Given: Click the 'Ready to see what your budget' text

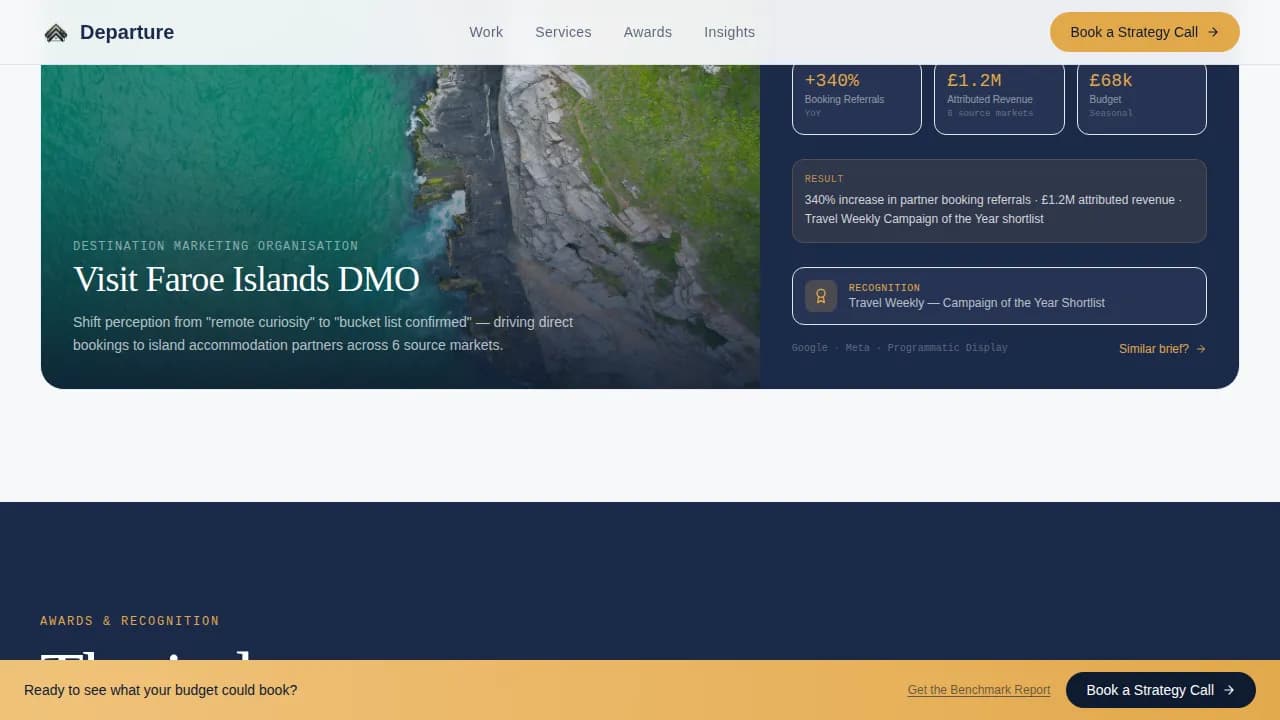Looking at the screenshot, I should click(x=161, y=690).
